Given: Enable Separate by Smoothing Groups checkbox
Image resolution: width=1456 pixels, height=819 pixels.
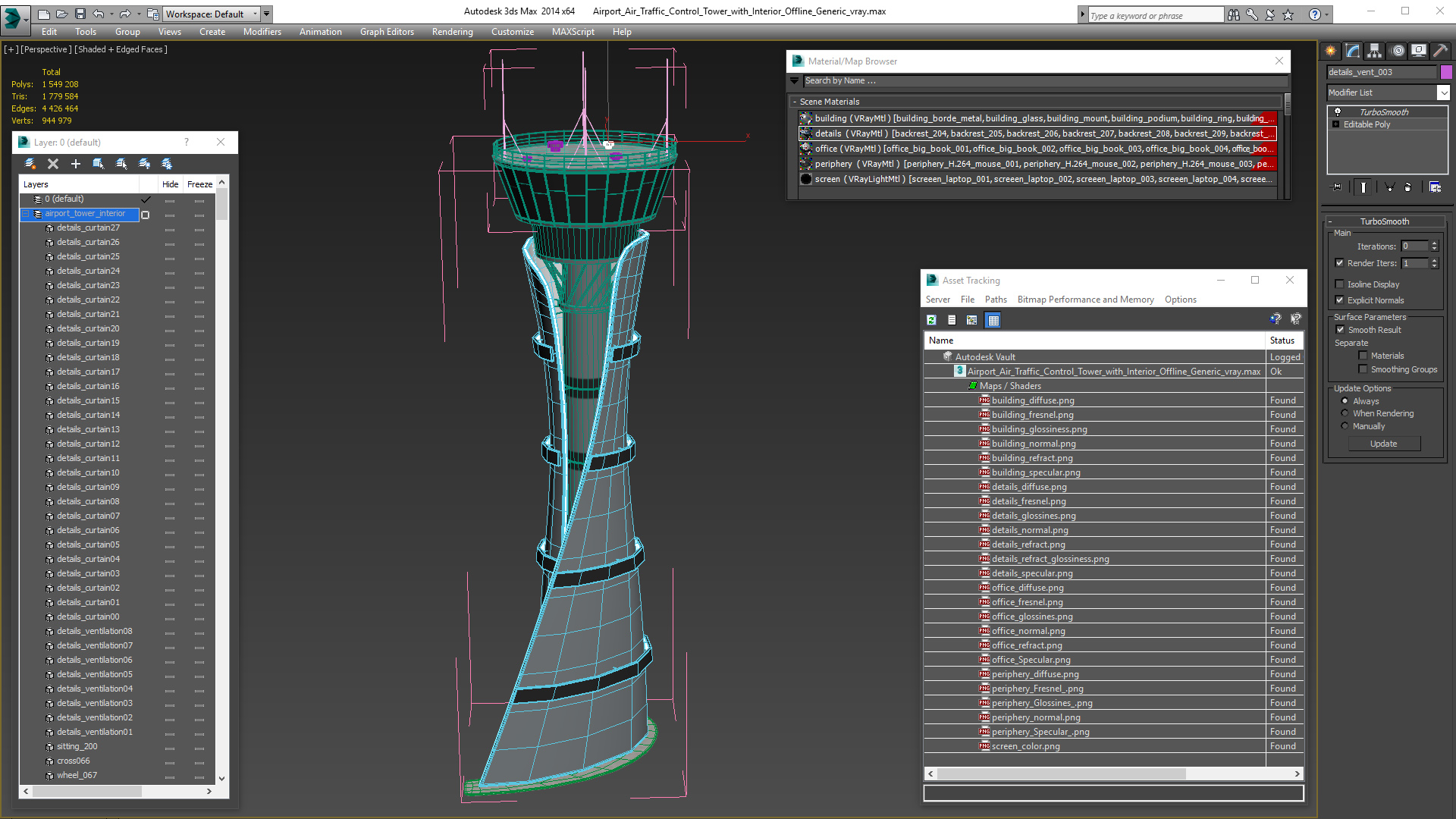Looking at the screenshot, I should tap(1363, 369).
